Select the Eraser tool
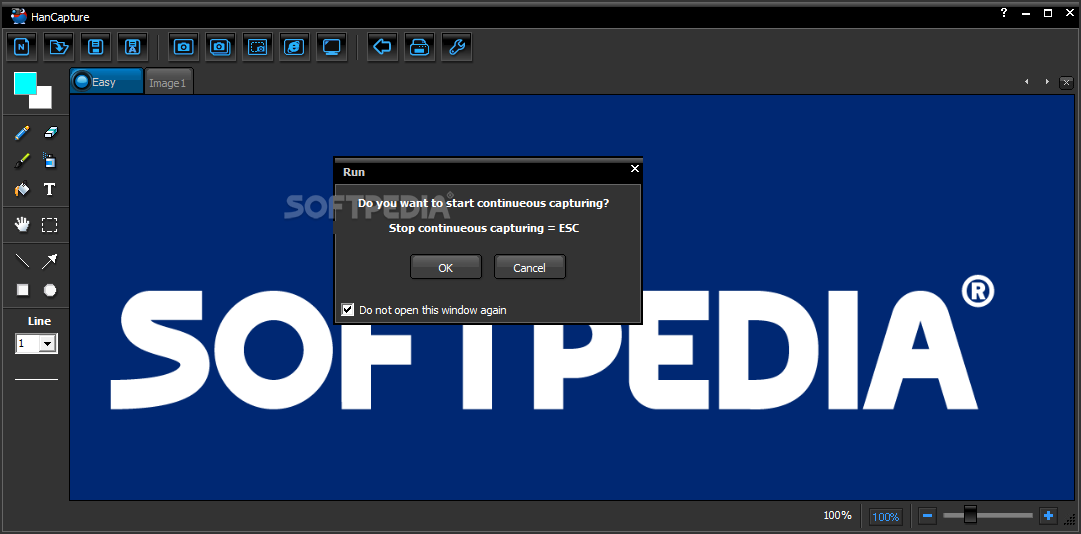The height and width of the screenshot is (534, 1081). tap(50, 132)
